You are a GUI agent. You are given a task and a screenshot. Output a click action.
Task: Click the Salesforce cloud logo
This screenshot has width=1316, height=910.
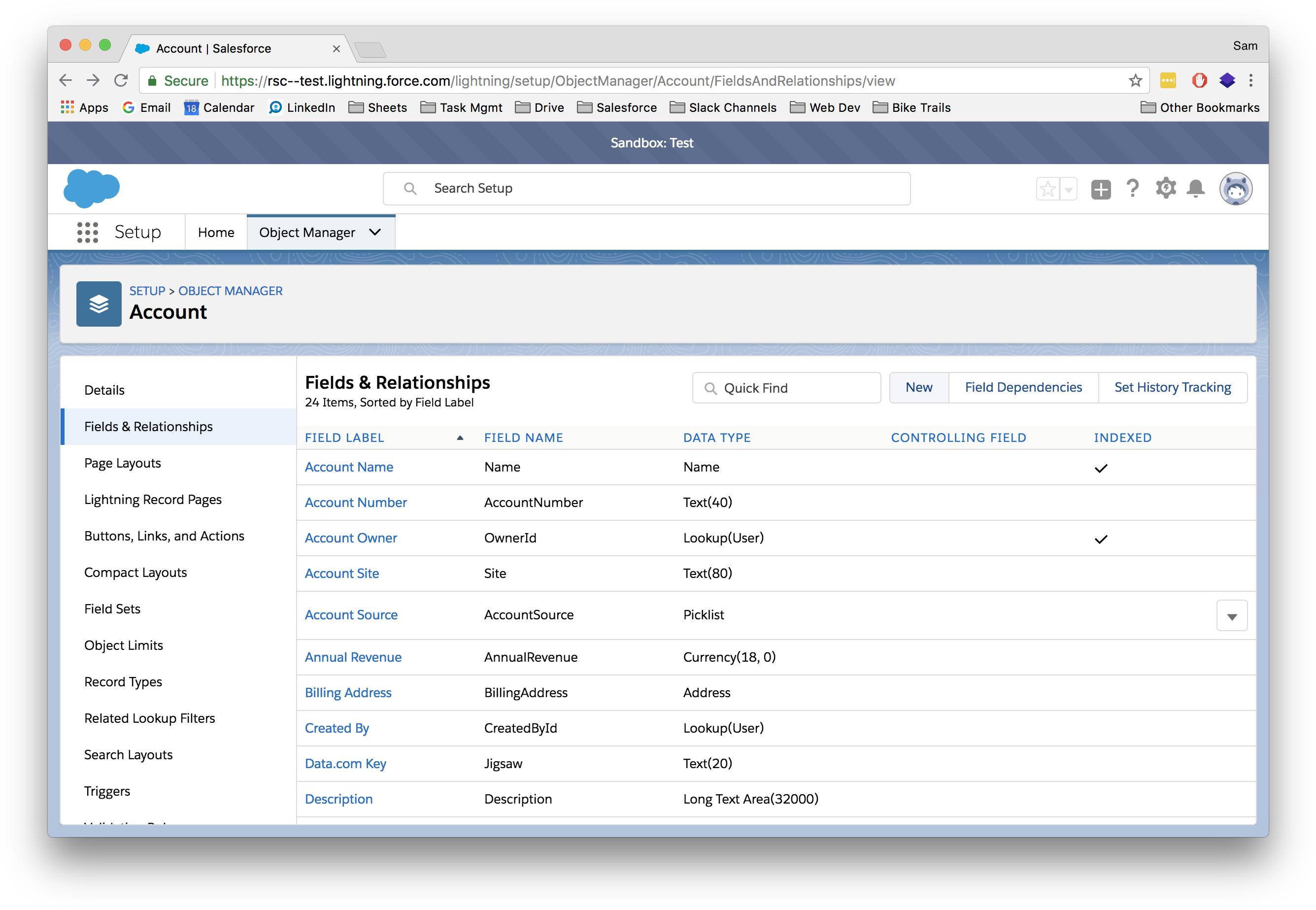(x=91, y=188)
